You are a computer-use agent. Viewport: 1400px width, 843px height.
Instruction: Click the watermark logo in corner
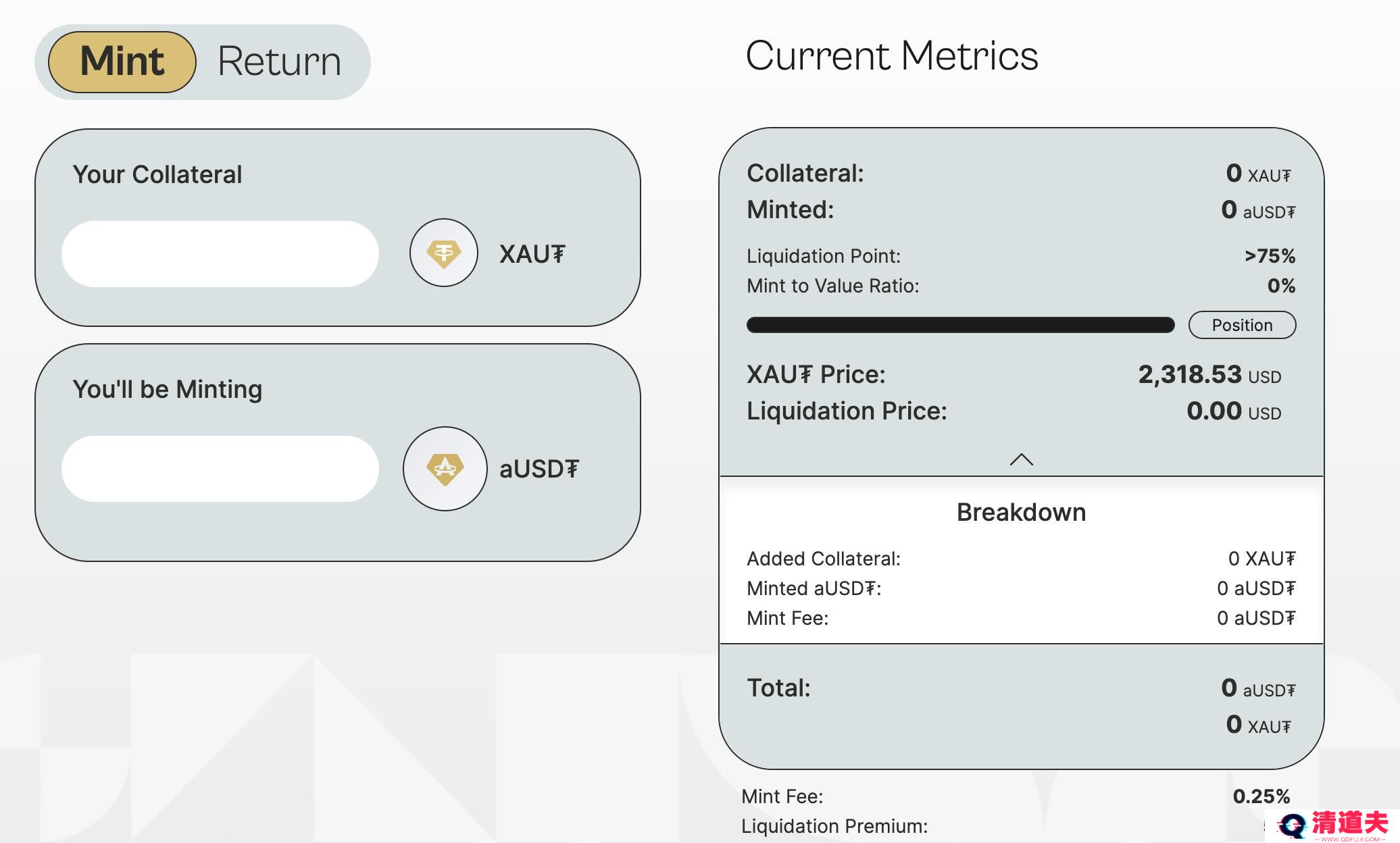[x=1332, y=825]
